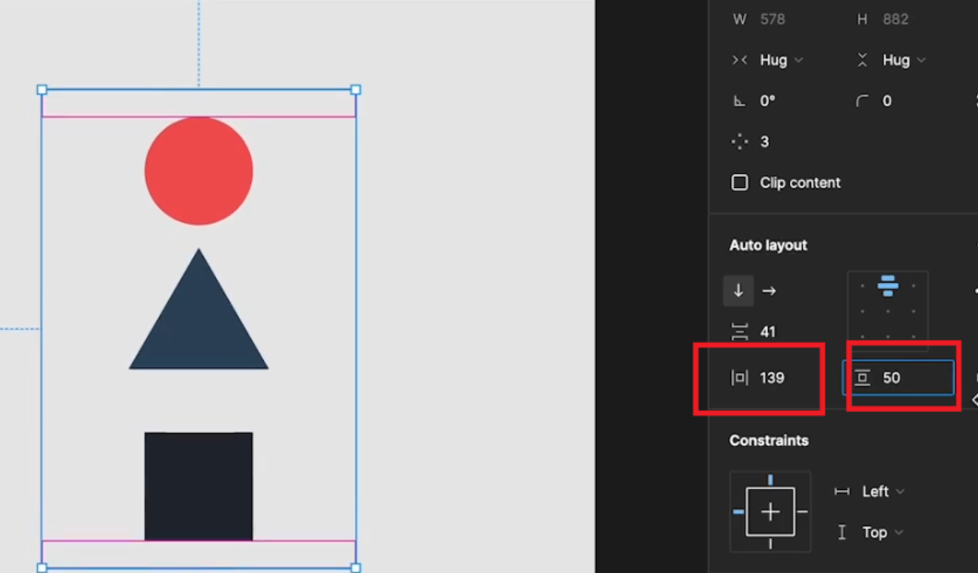Viewport: 978px width, 573px height.
Task: Click the frame's top-right resize handle
Action: [x=356, y=90]
